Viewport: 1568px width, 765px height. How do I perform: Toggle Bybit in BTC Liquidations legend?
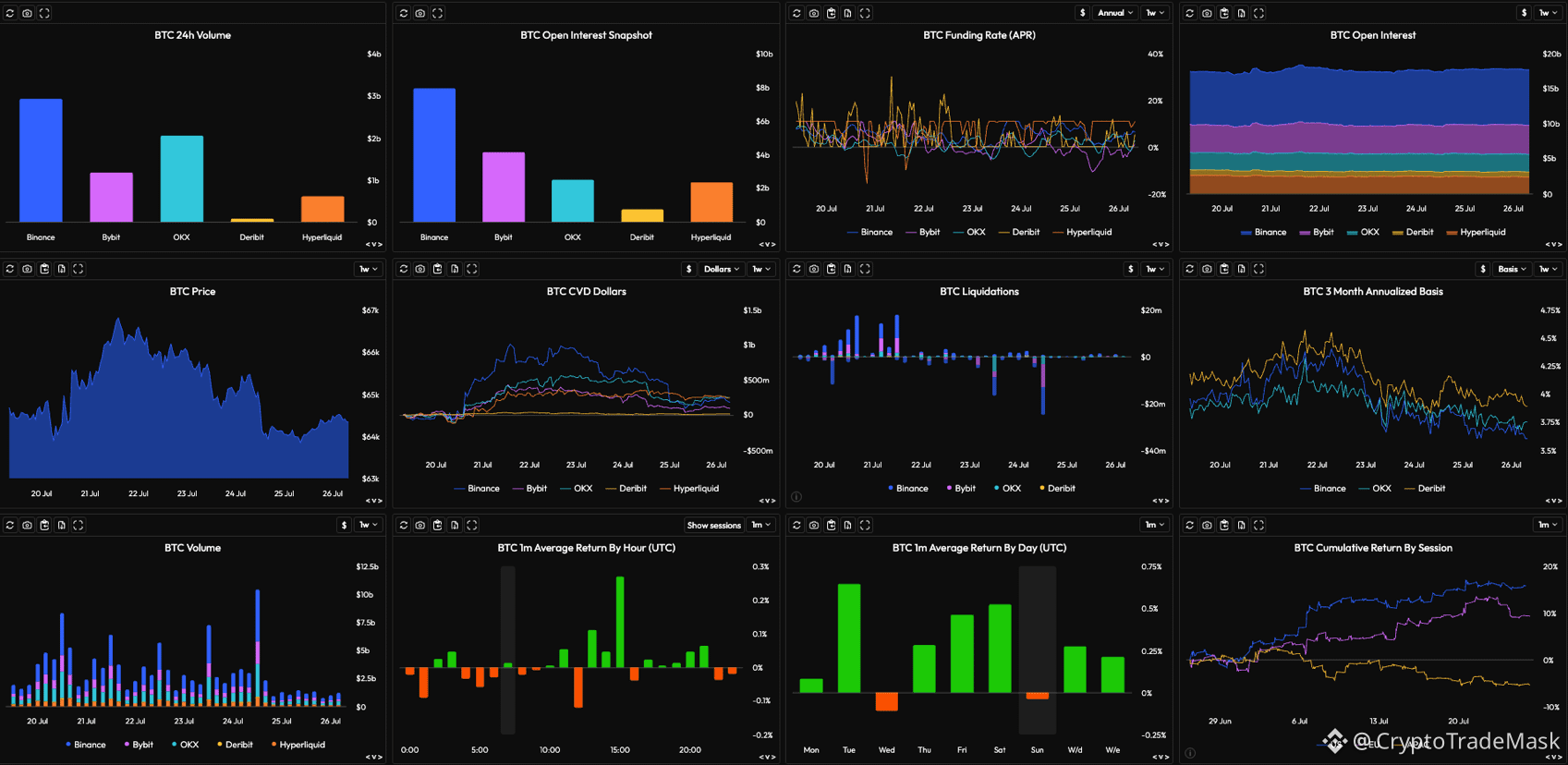(961, 488)
